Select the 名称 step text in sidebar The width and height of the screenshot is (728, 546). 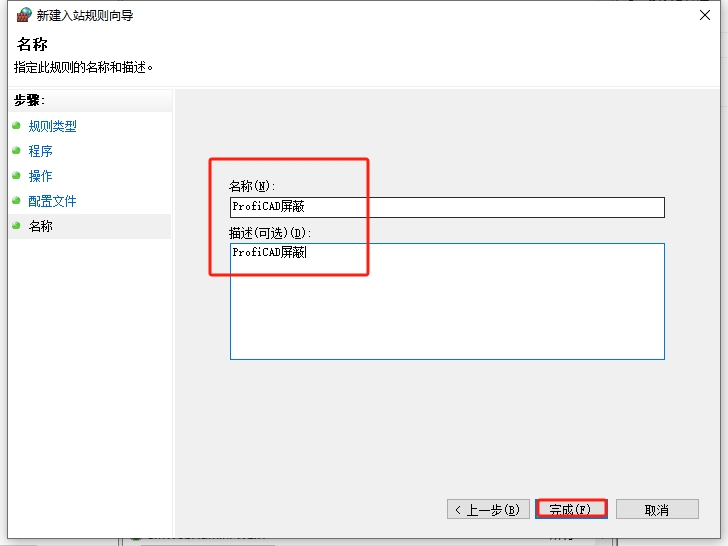point(40,226)
